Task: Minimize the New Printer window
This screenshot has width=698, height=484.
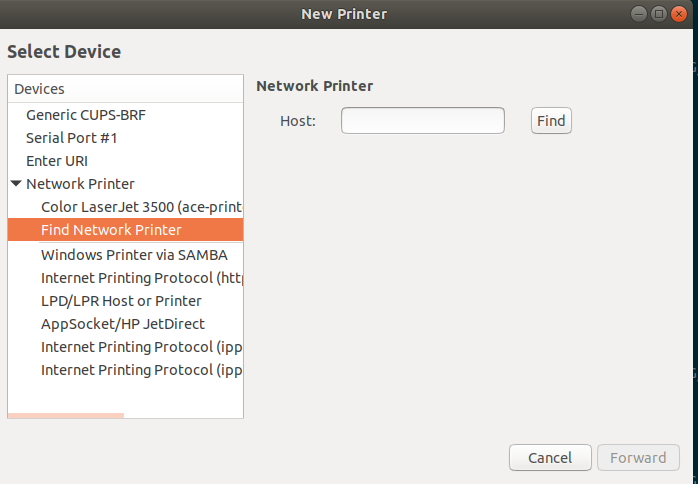Action: 640,14
